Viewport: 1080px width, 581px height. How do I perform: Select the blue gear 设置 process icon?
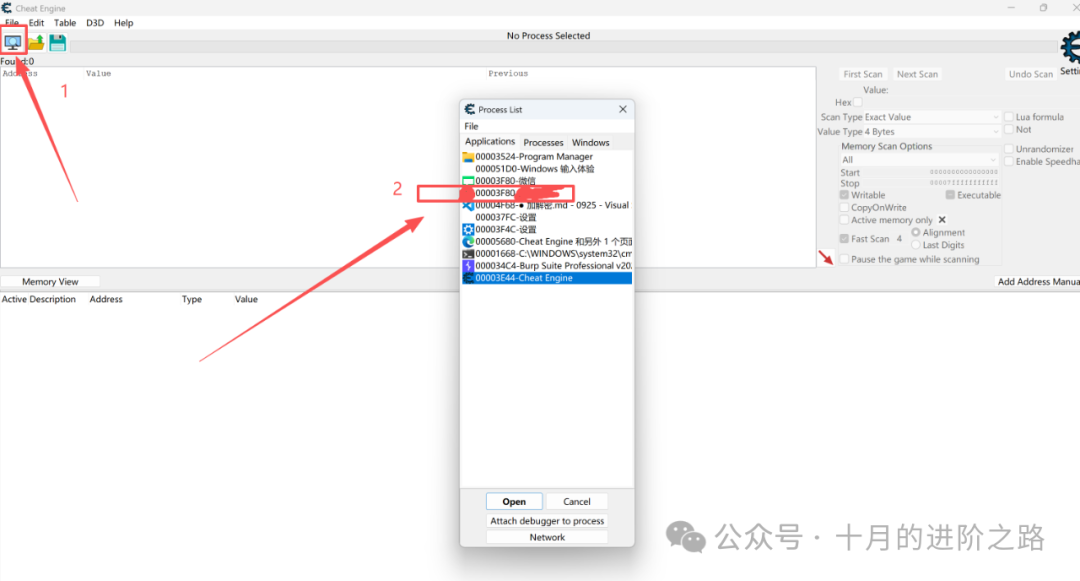(x=468, y=229)
